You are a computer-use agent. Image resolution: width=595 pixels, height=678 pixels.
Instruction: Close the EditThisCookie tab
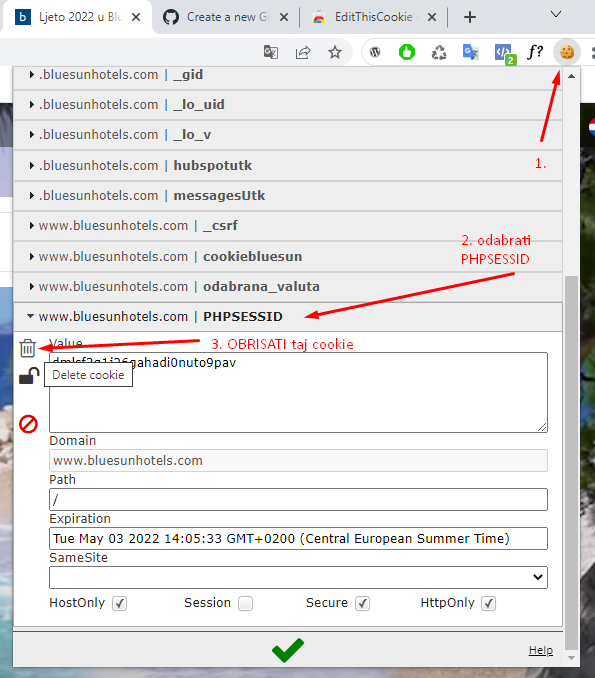[x=432, y=17]
